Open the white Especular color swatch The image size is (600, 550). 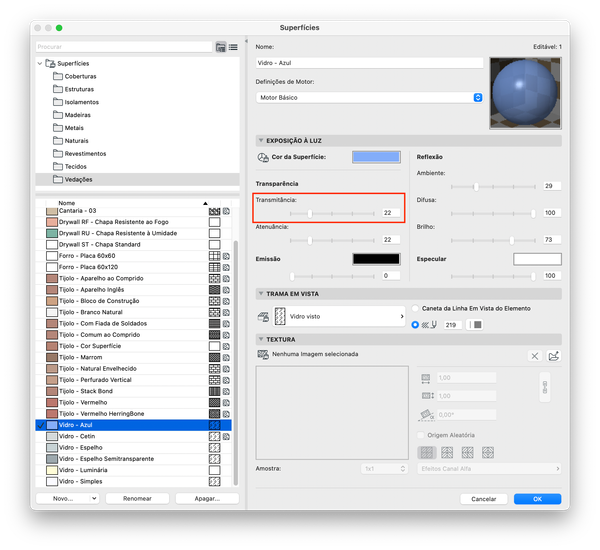point(537,259)
